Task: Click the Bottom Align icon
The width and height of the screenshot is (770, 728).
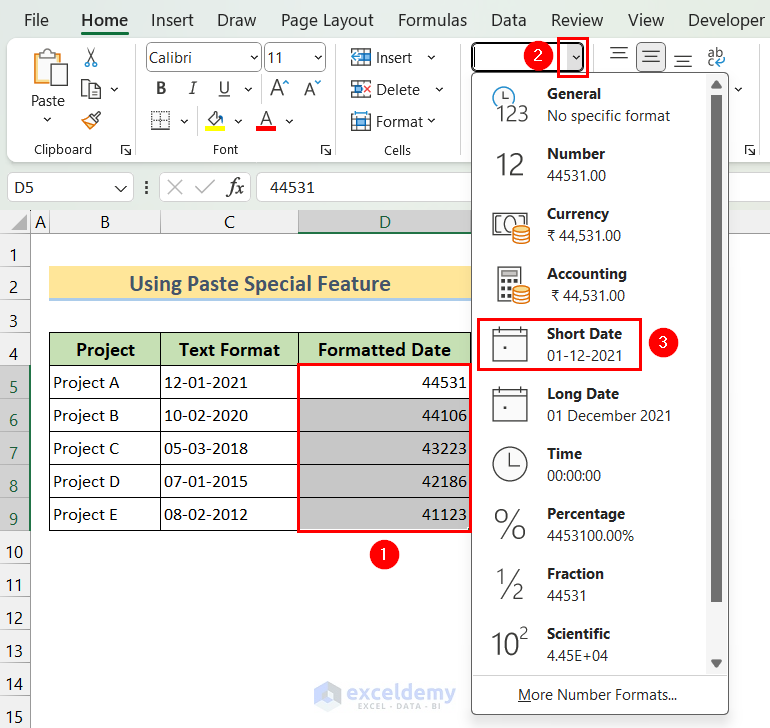Action: point(683,61)
